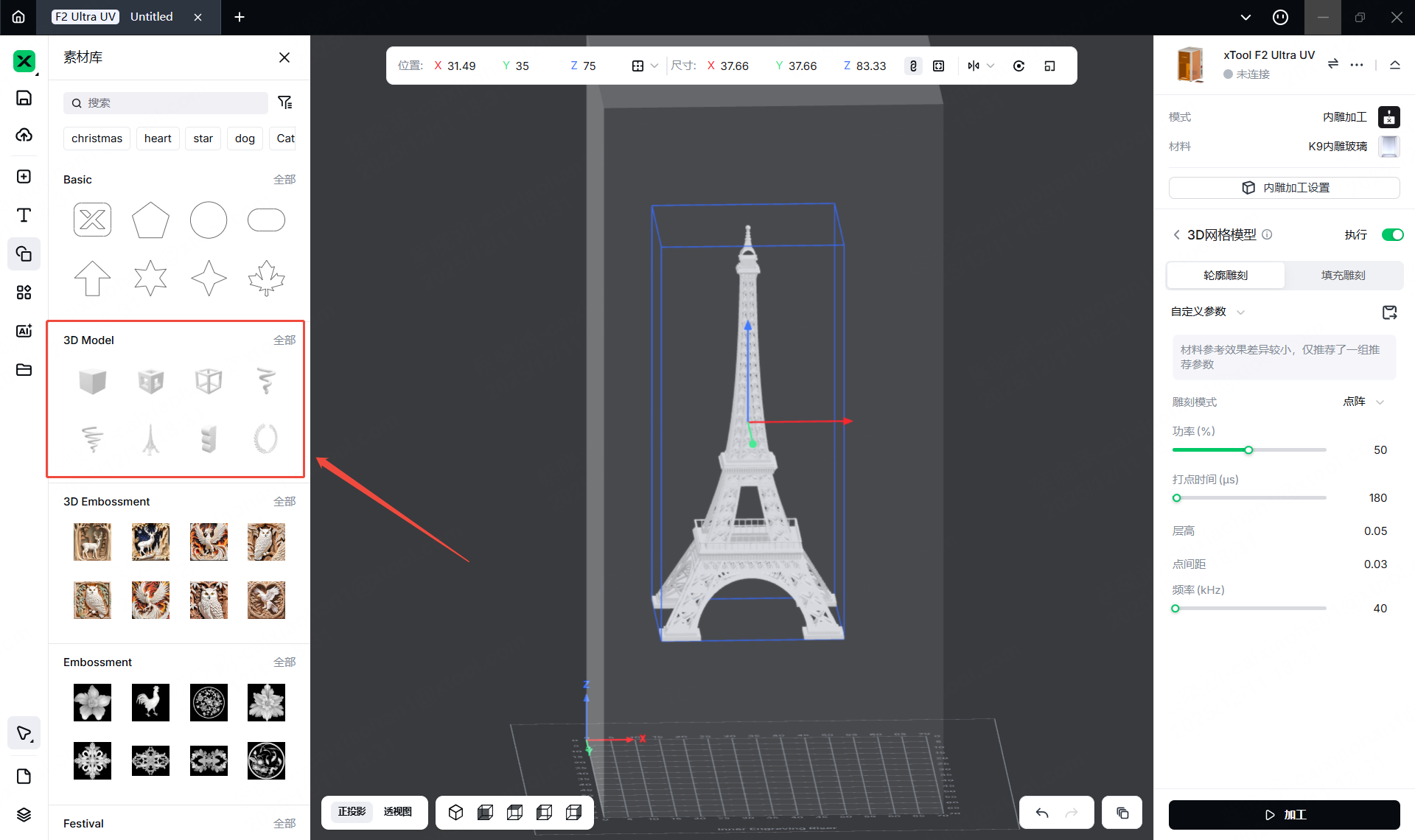The image size is (1415, 840).
Task: Select the Text tool in left sidebar
Action: tap(24, 215)
